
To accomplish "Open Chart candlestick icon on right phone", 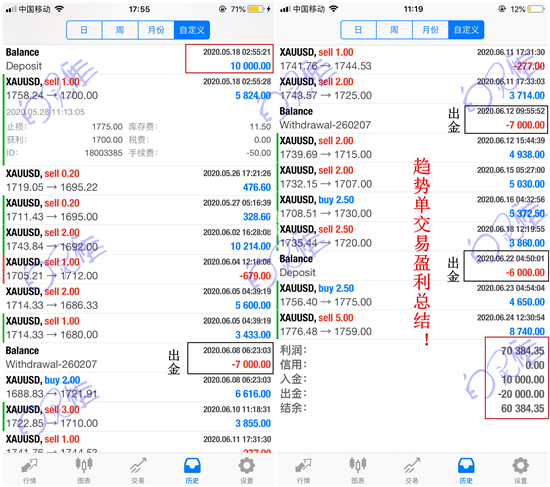I will tap(358, 471).
